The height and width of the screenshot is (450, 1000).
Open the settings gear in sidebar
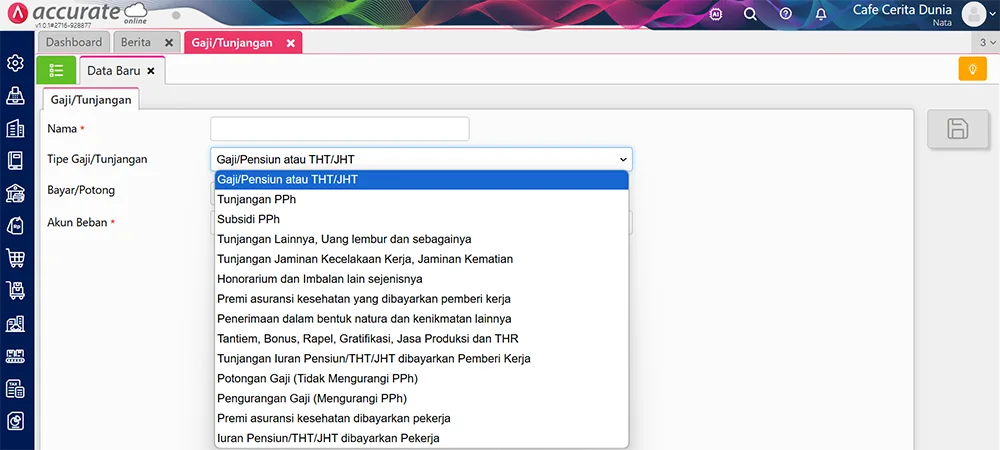tap(15, 63)
